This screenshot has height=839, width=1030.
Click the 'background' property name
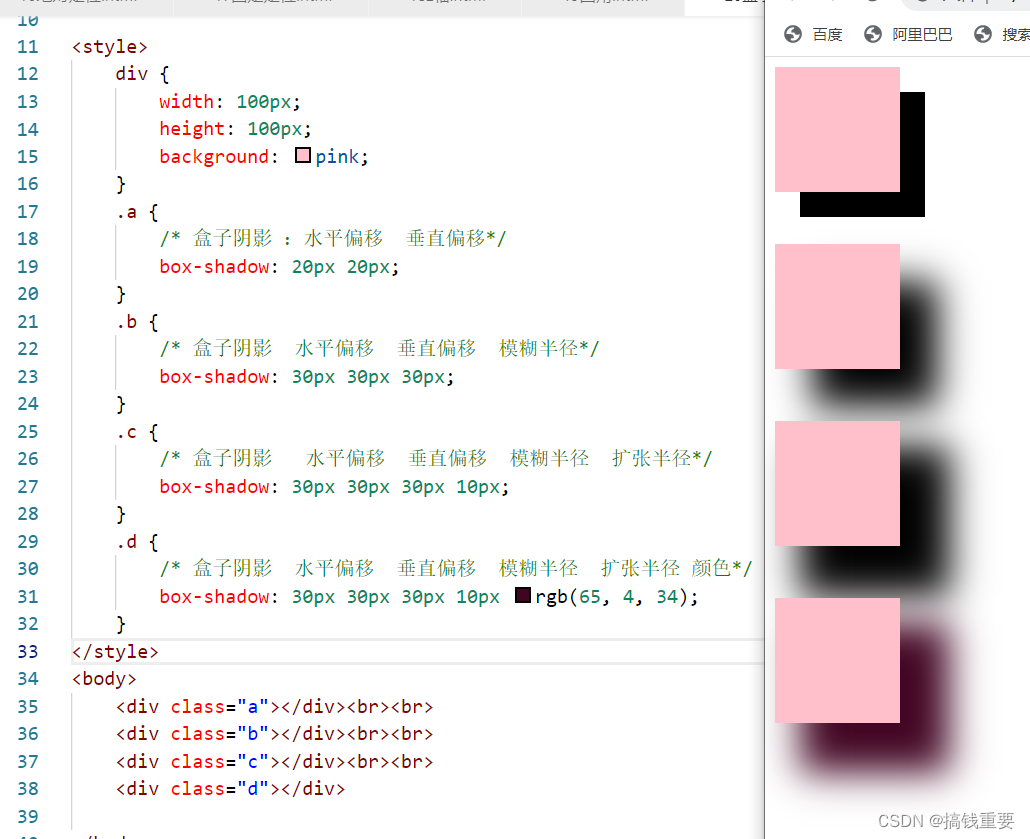pyautogui.click(x=214, y=156)
